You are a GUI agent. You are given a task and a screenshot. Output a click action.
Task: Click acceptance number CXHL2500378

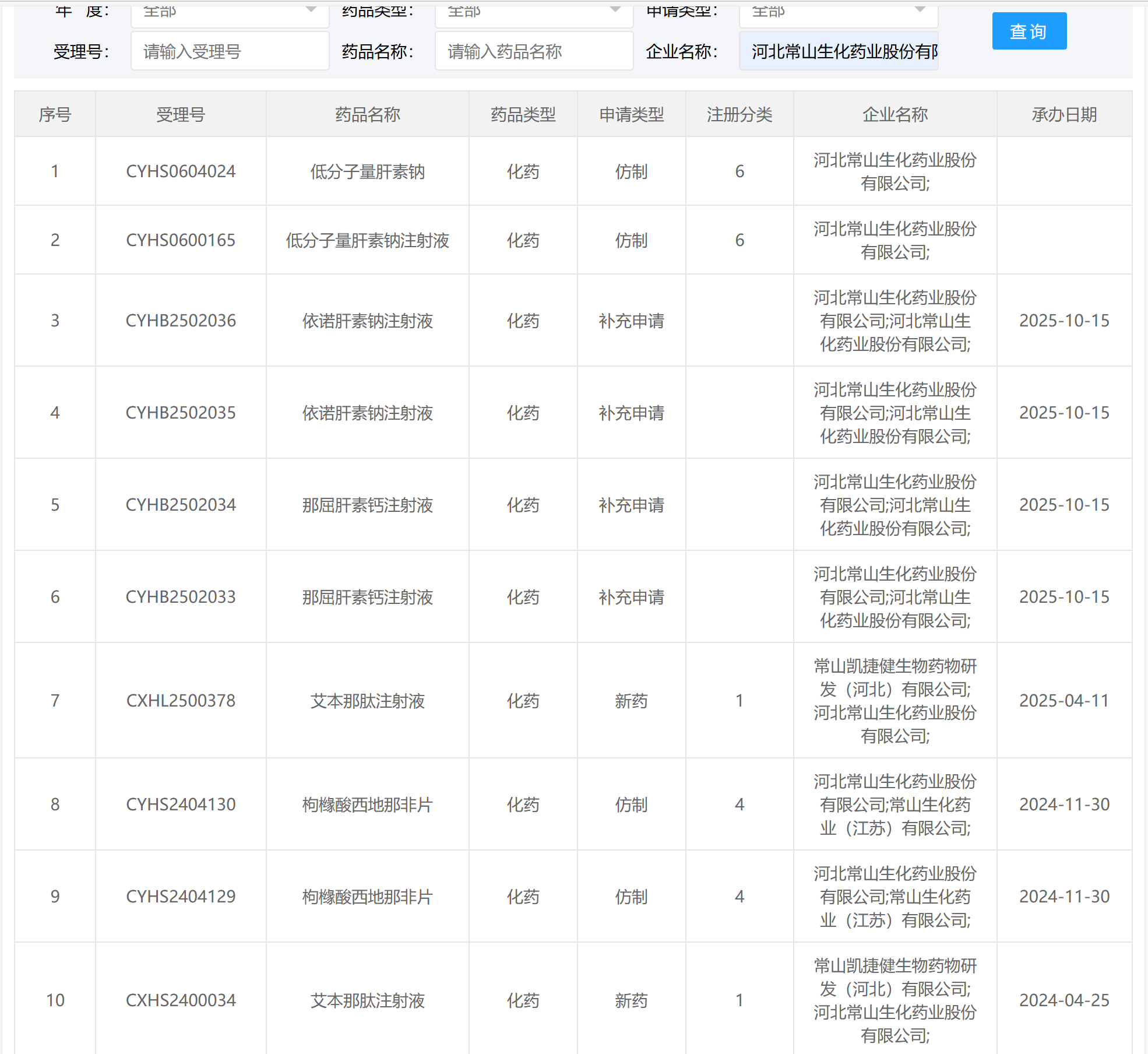click(181, 701)
